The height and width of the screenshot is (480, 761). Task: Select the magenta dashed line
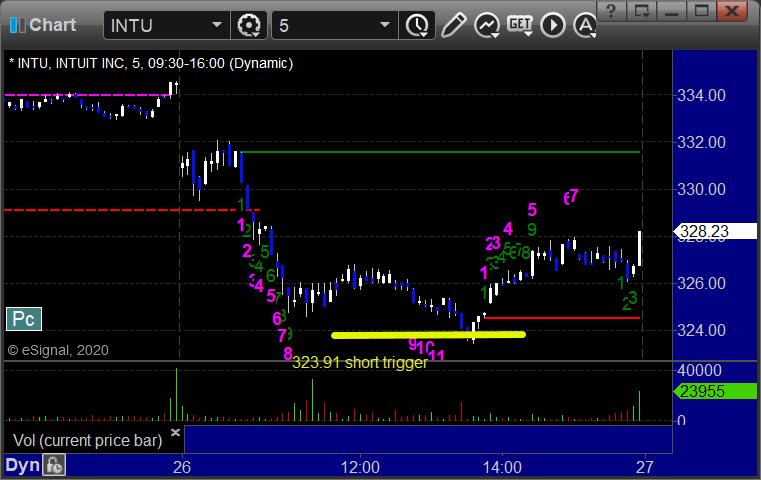[87, 95]
